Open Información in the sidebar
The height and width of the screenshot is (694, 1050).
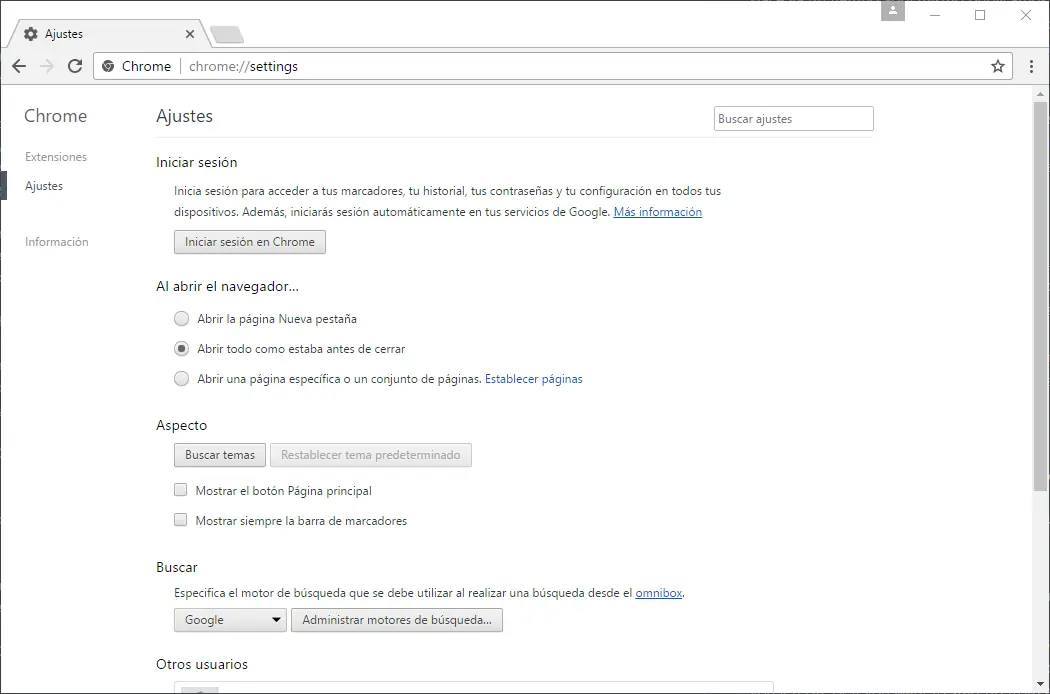57,242
